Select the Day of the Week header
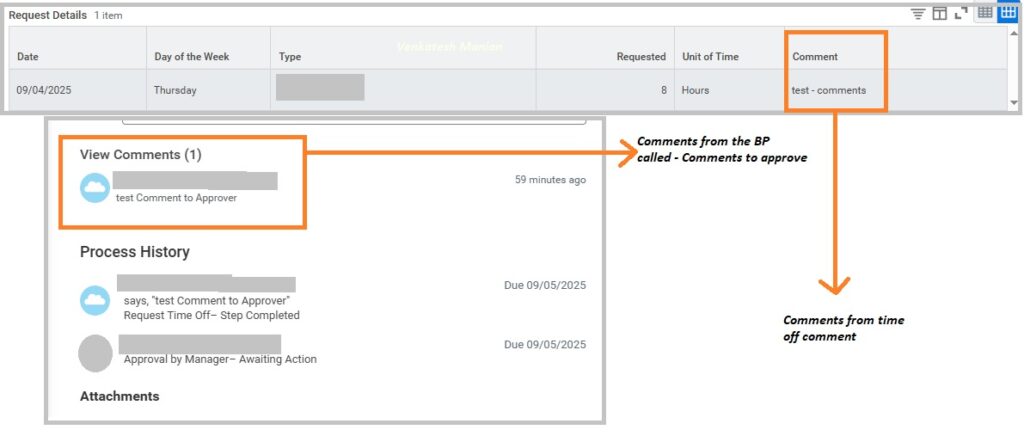The image size is (1024, 436). point(192,57)
